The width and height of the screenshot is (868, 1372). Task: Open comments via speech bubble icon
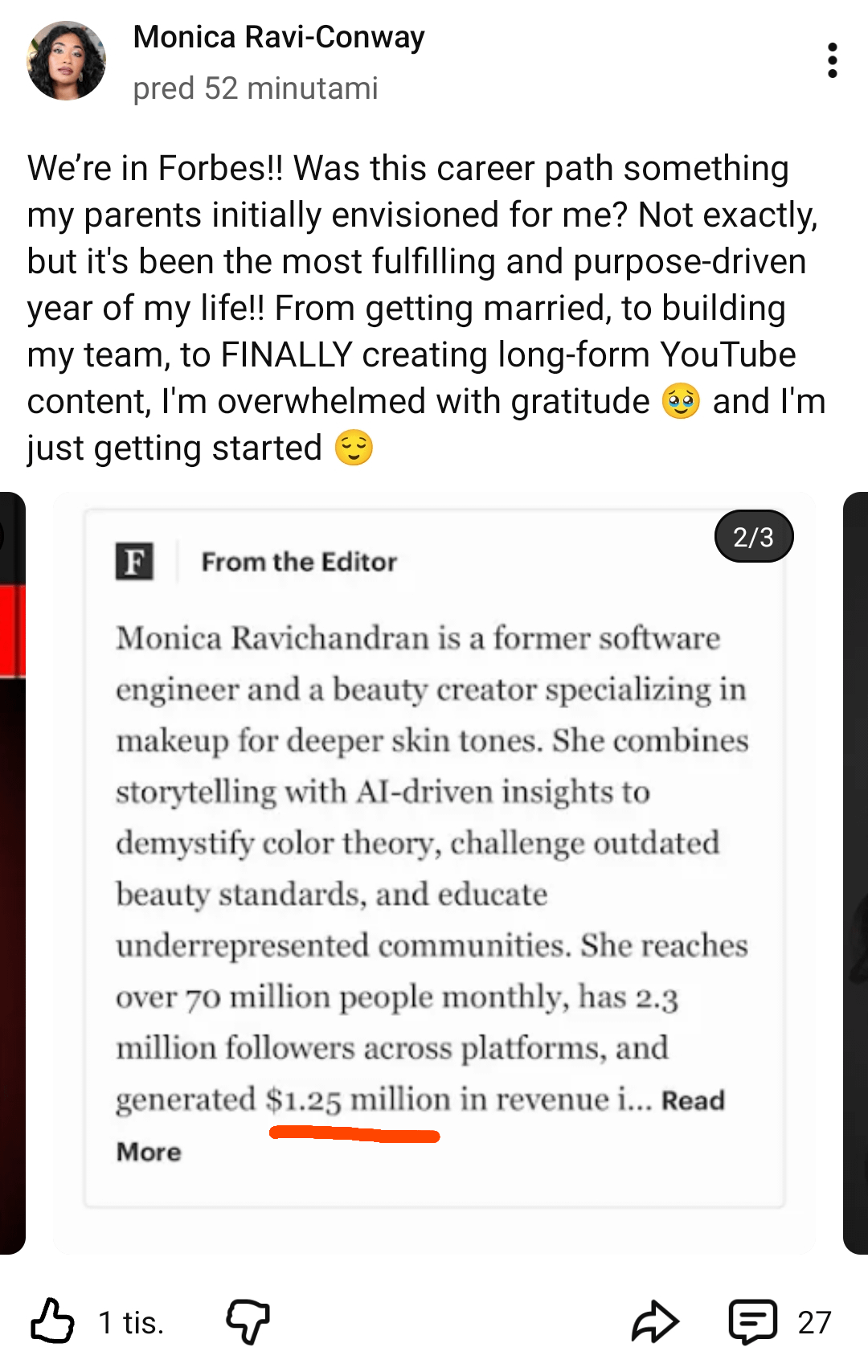coord(752,1321)
